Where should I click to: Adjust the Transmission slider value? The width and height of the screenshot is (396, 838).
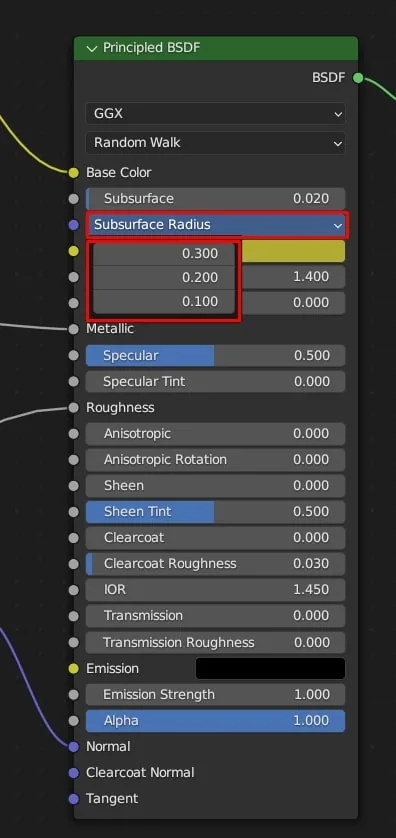[x=215, y=616]
